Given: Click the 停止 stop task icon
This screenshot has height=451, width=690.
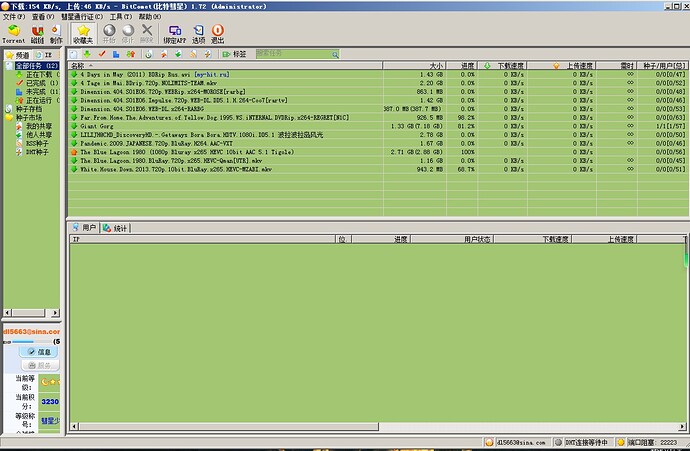Looking at the screenshot, I should (x=128, y=34).
